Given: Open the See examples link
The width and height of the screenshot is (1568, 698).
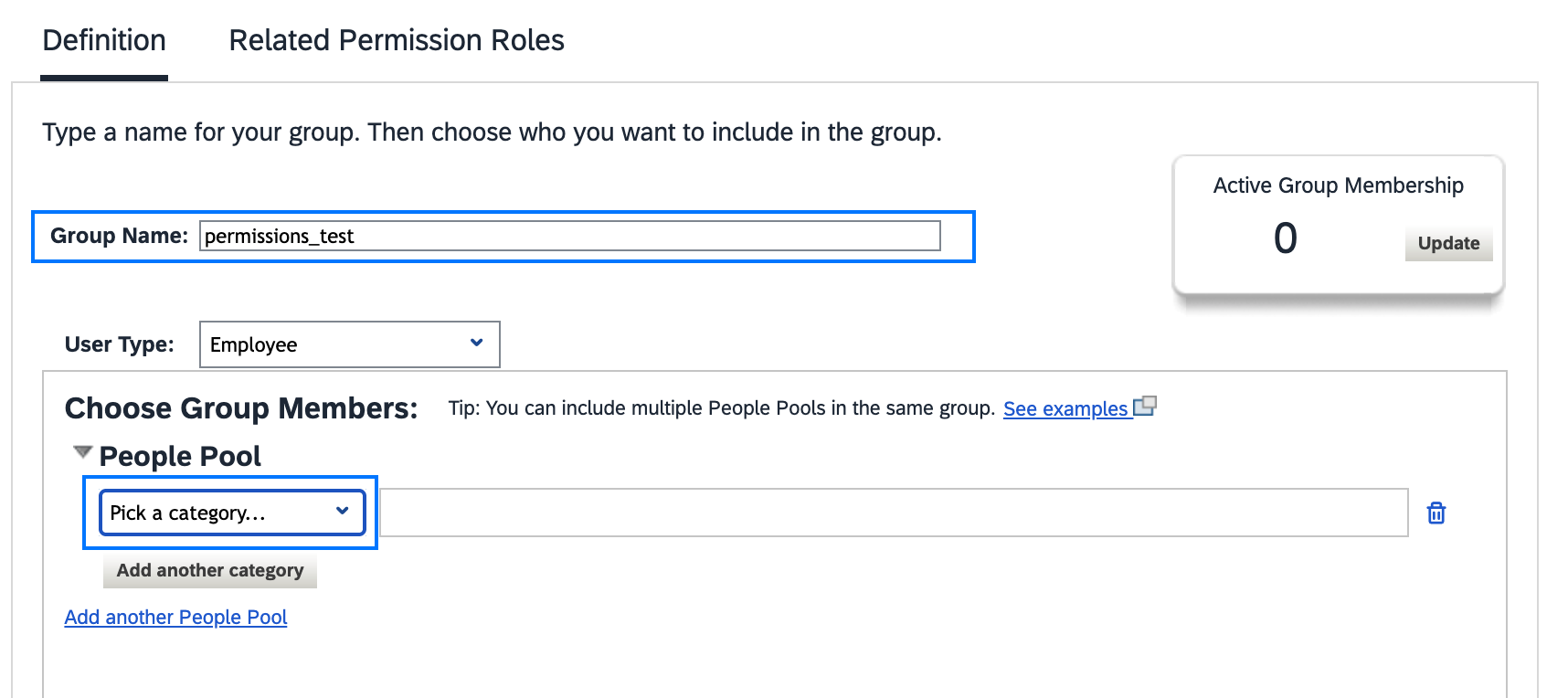Looking at the screenshot, I should pyautogui.click(x=1065, y=408).
